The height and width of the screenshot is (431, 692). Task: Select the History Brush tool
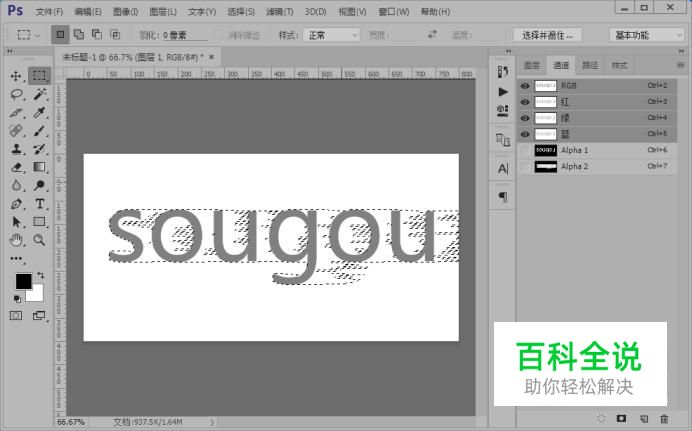[x=39, y=149]
